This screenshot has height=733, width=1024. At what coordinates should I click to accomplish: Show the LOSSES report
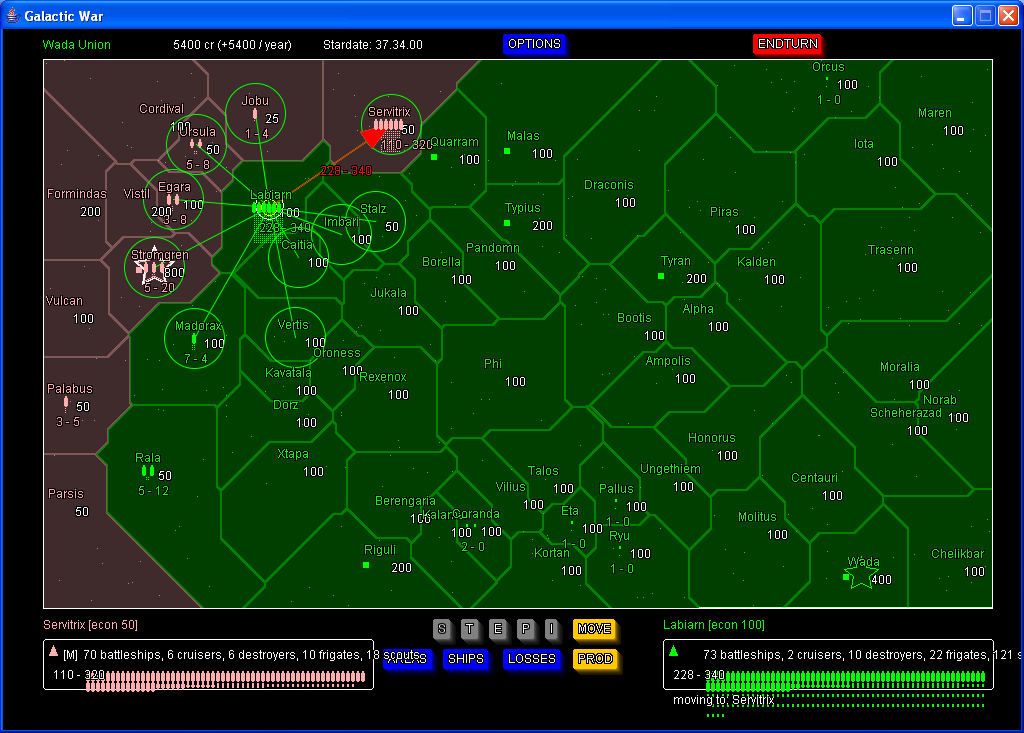[x=531, y=659]
